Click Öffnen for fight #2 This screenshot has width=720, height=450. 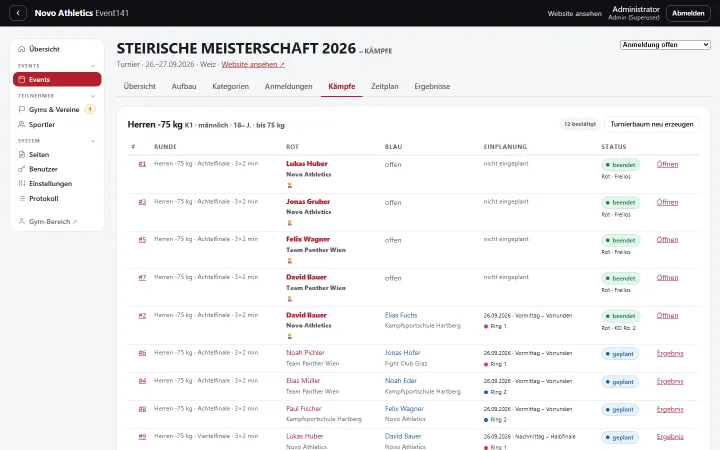pos(667,316)
